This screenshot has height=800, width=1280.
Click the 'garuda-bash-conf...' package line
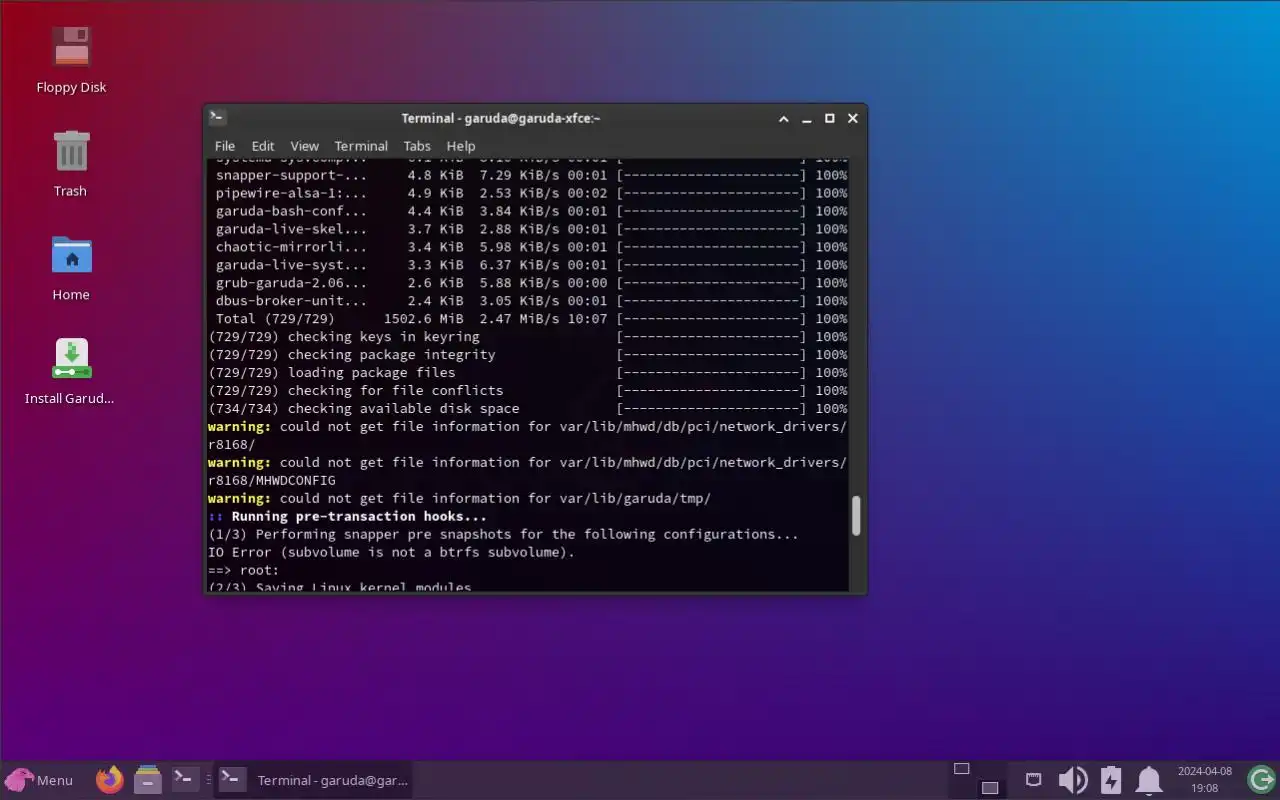click(527, 211)
